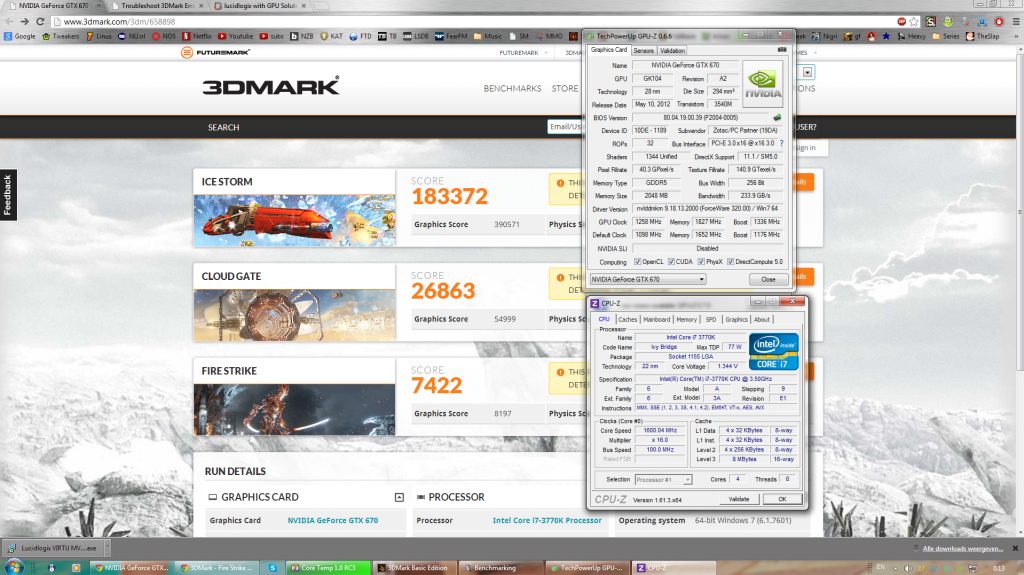
Task: Click the Feedback side tab
Action: tap(8, 195)
